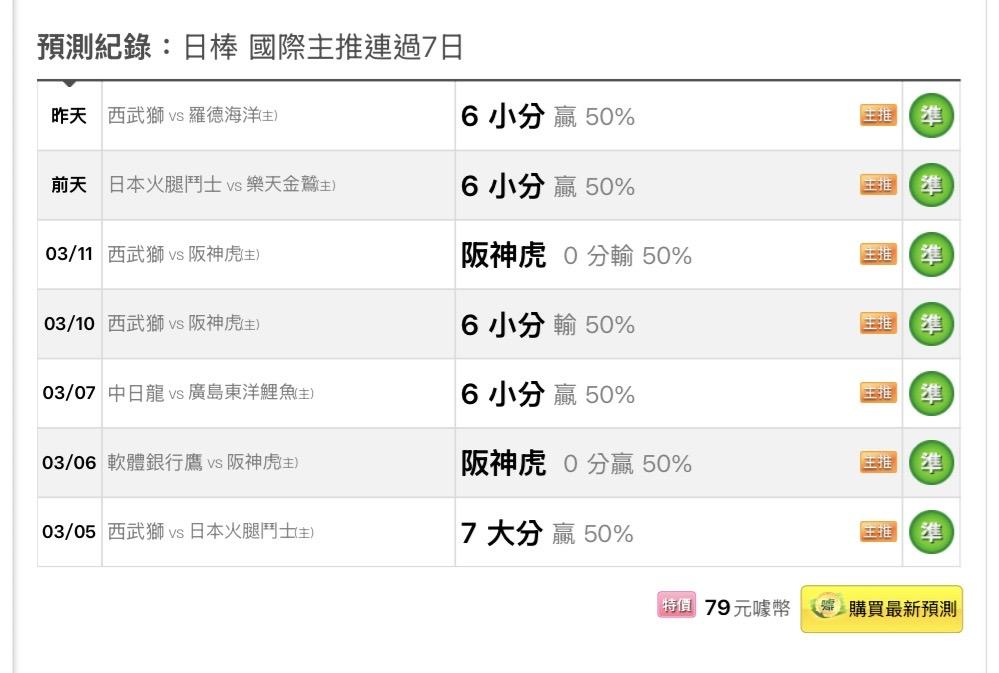This screenshot has width=999, height=673.
Task: Click the orange 主推 badge in yesterday's row
Action: click(x=878, y=116)
